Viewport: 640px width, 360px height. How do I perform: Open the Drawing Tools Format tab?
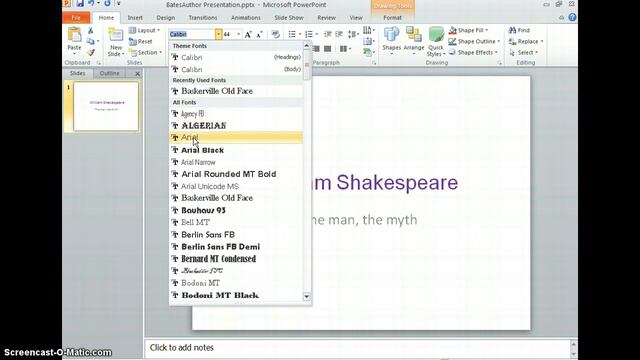click(x=392, y=18)
